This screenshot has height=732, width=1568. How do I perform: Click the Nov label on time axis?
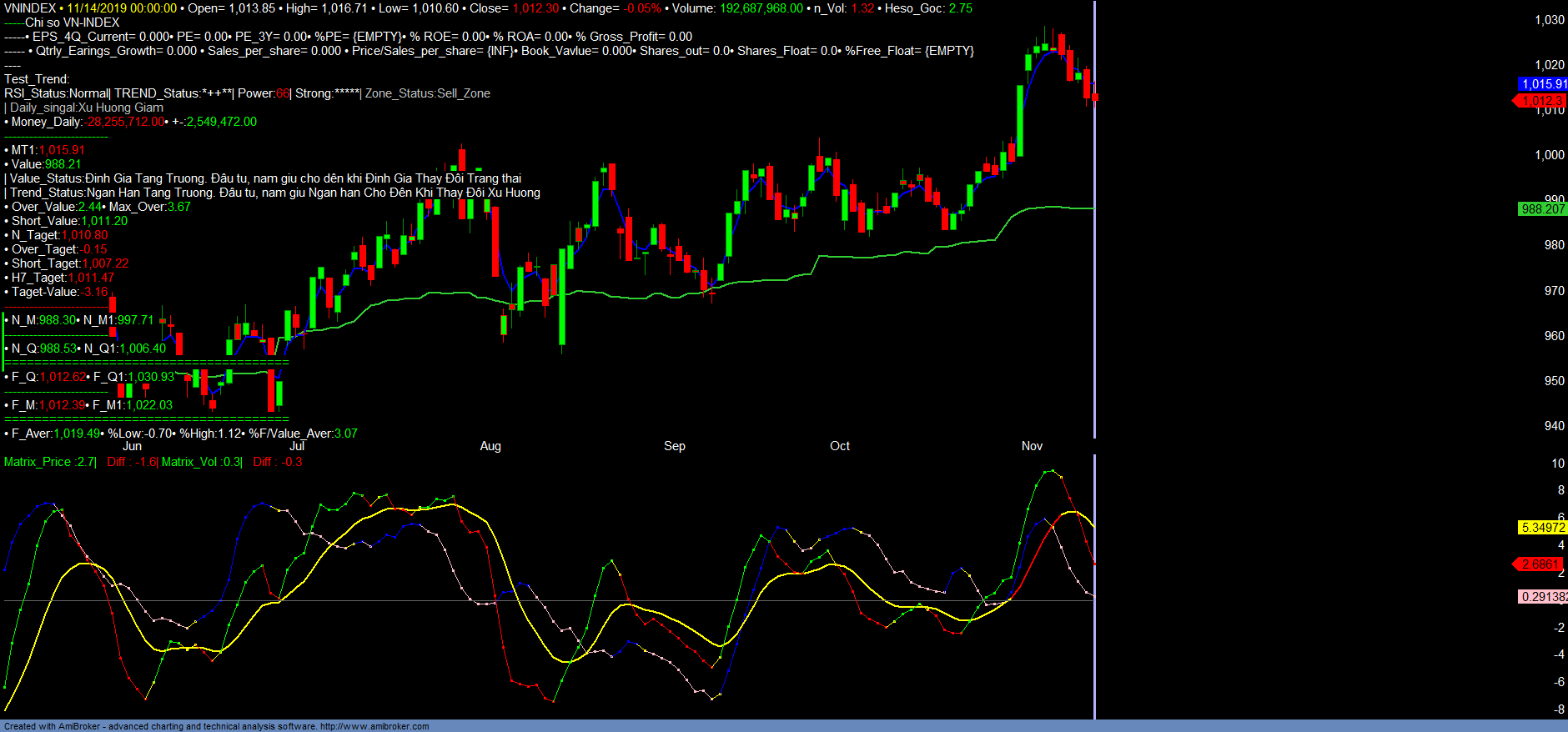1032,446
